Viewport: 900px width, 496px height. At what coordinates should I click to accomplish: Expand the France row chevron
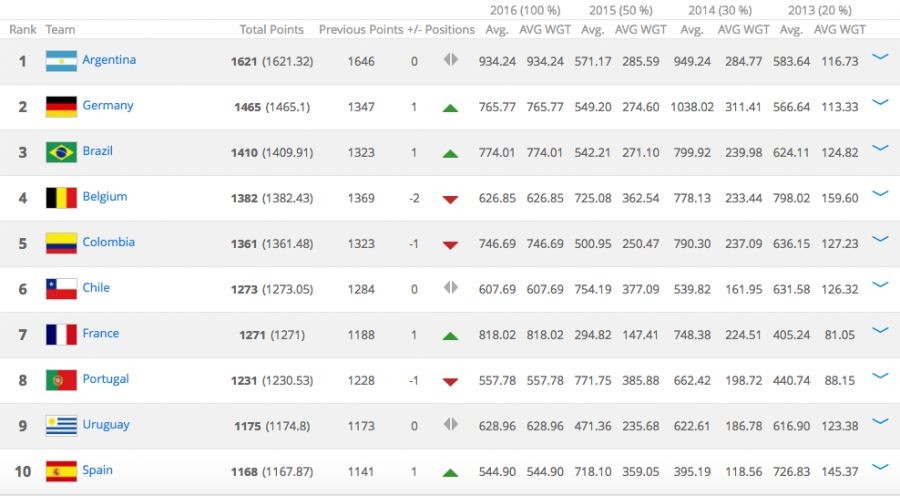coord(880,330)
